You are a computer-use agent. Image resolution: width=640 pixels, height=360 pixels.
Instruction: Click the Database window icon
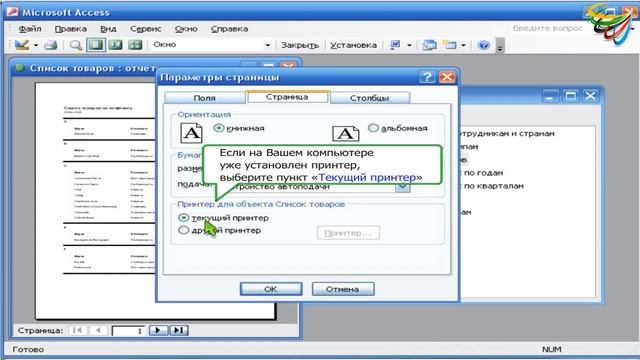pyautogui.click(x=429, y=45)
